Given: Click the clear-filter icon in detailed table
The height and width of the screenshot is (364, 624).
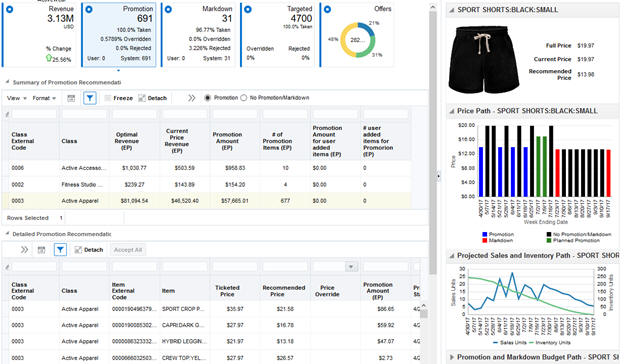Looking at the screenshot, I should 7,267.
